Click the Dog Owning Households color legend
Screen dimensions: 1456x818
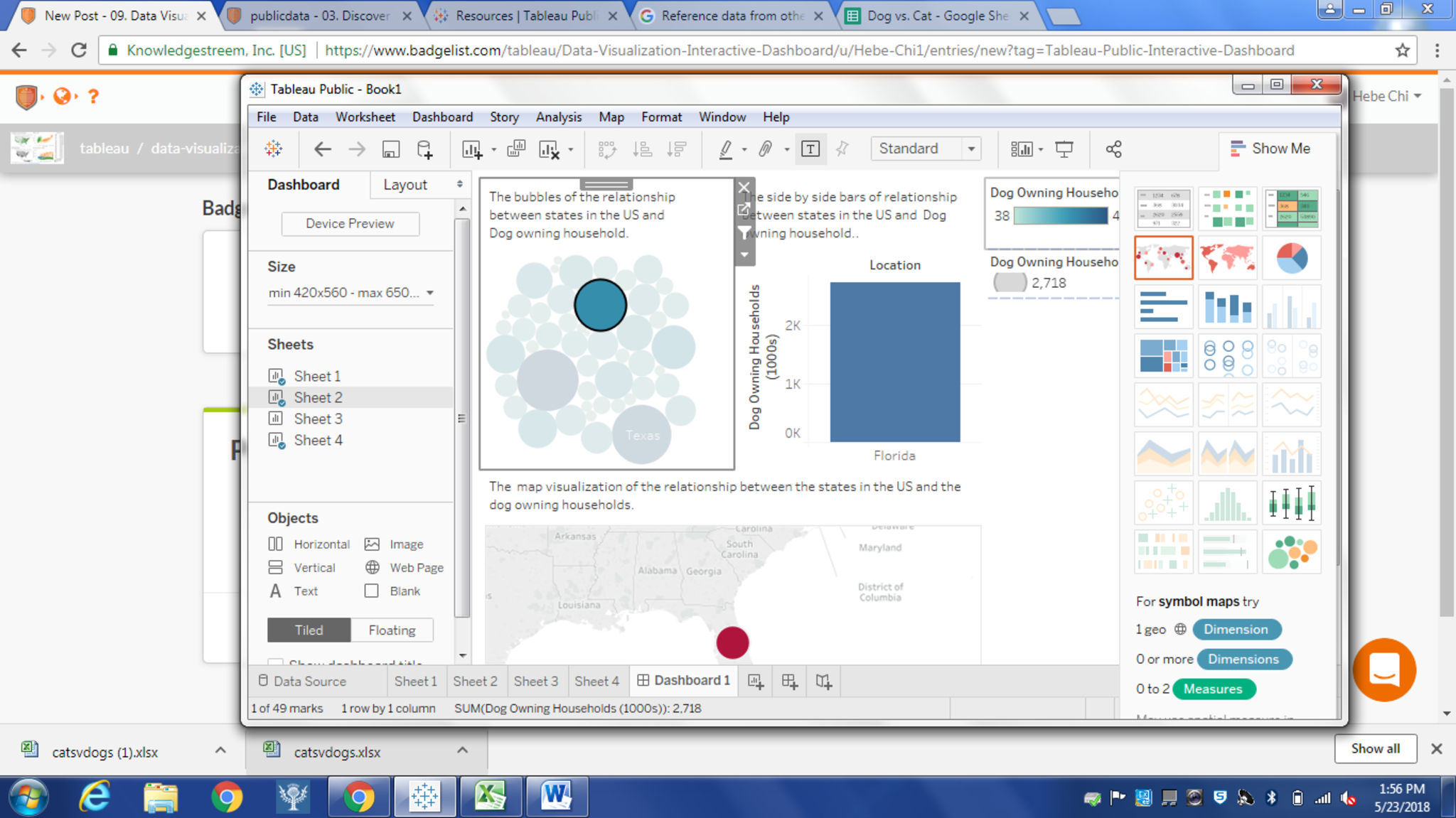pyautogui.click(x=1059, y=215)
